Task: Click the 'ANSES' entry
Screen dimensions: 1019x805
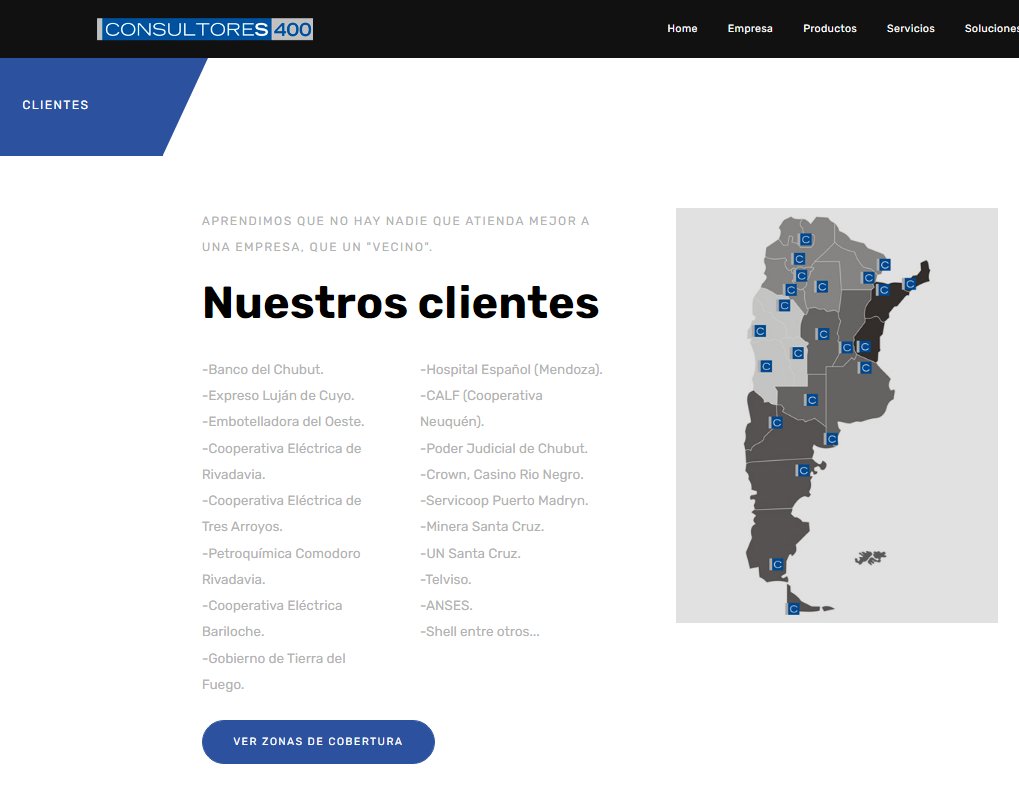Action: point(446,605)
